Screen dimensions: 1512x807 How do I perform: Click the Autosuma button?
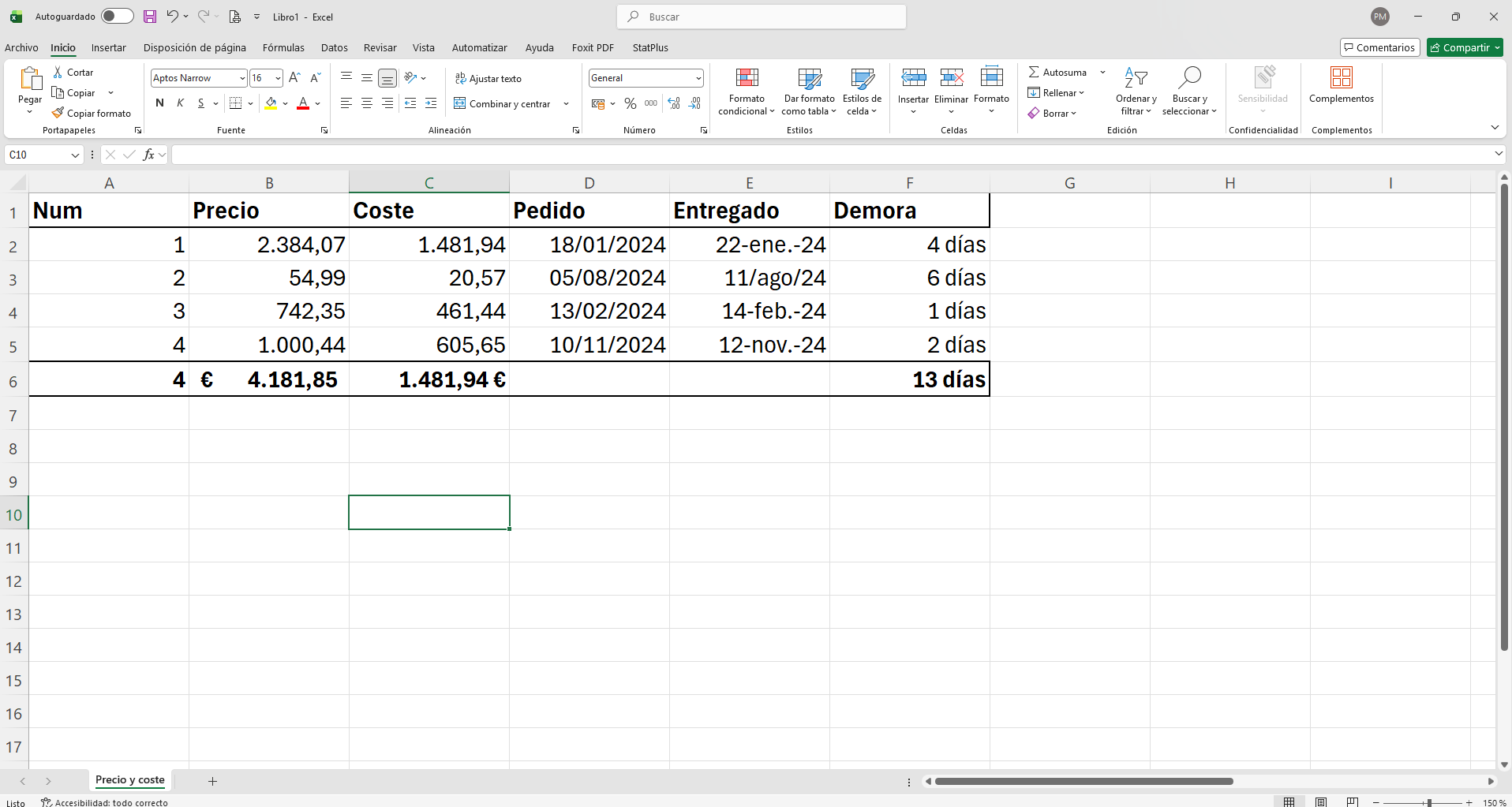[x=1057, y=72]
